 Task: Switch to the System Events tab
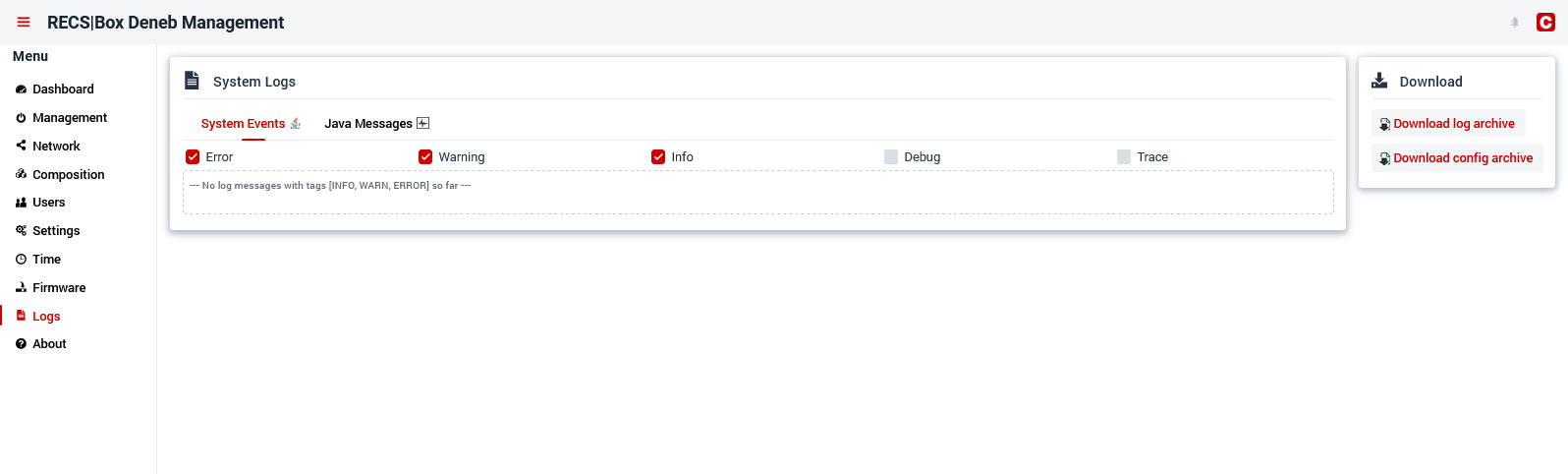(252, 124)
